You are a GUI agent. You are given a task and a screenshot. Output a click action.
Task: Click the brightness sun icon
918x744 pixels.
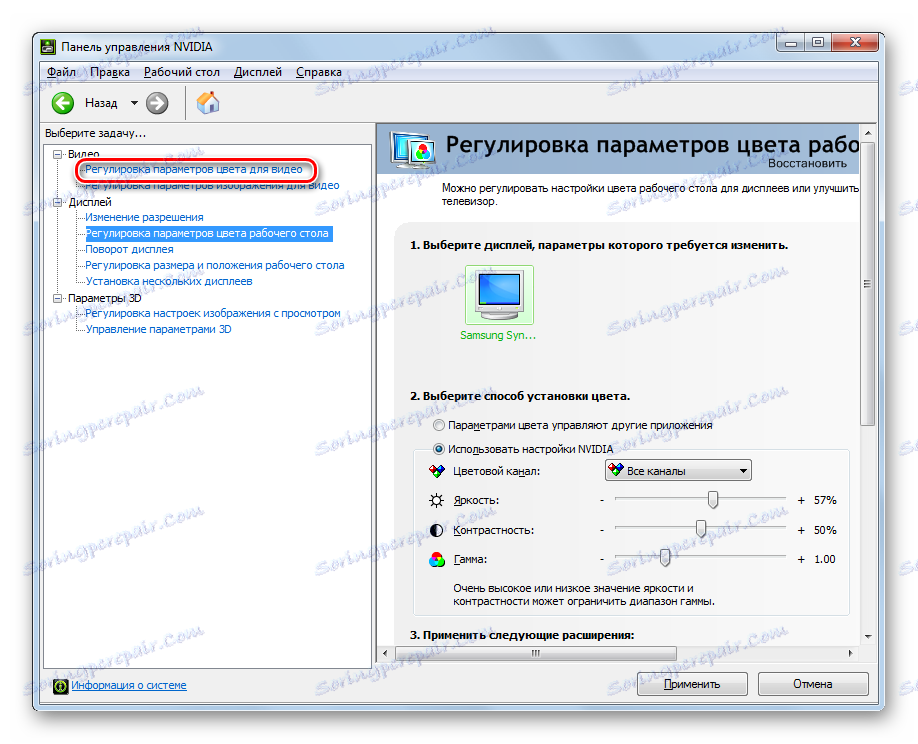(437, 500)
